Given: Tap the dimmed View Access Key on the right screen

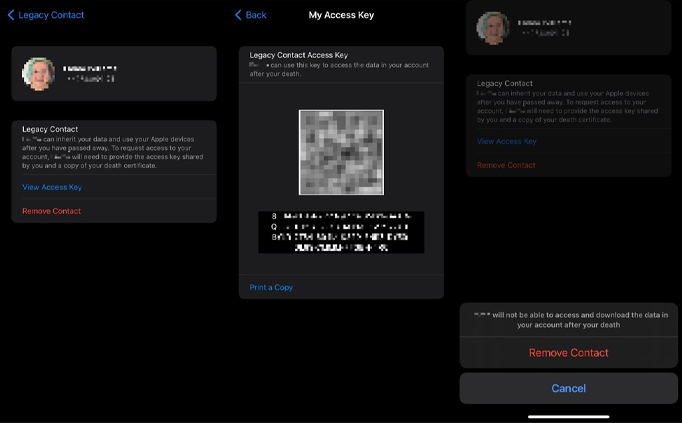Looking at the screenshot, I should [506, 141].
